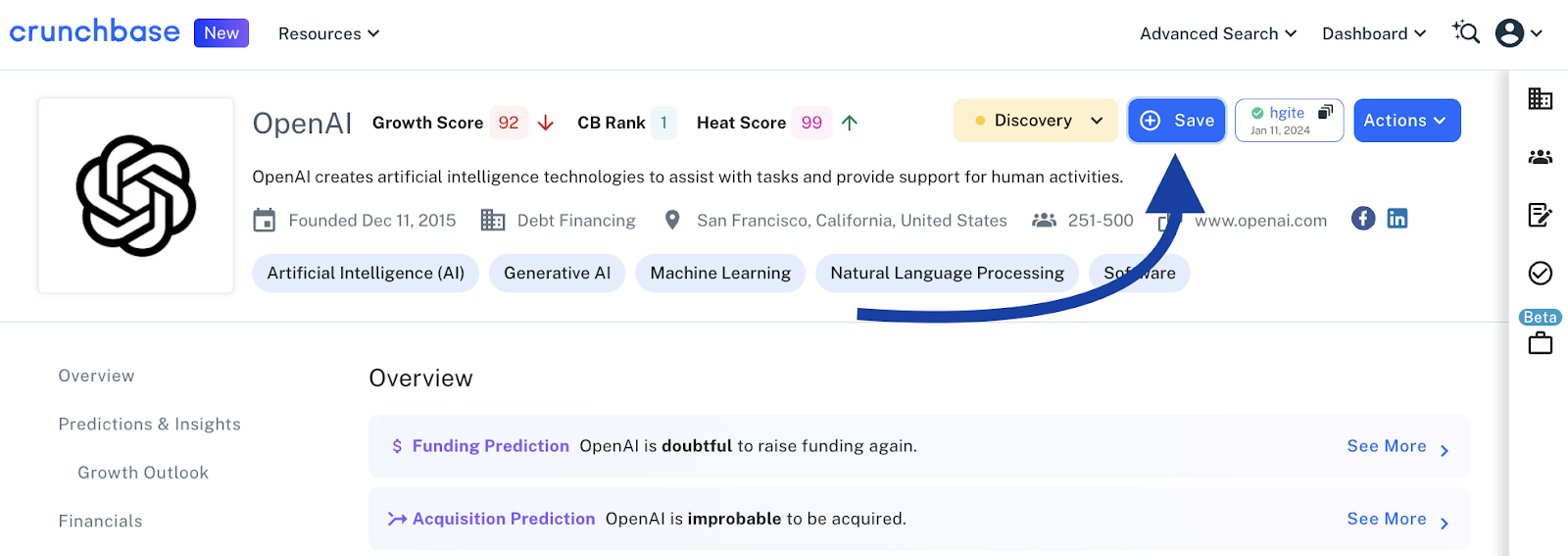Click the plus icon inside Save button
The width and height of the screenshot is (1568, 556).
[x=1151, y=121]
